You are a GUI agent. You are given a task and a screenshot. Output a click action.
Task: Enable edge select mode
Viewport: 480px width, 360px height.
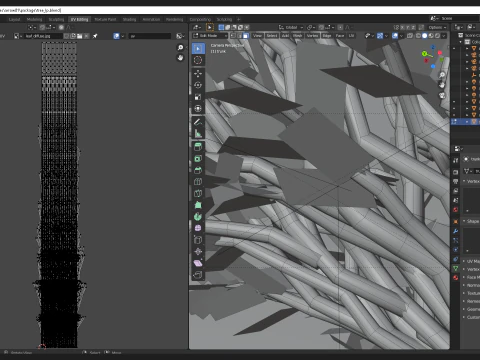[x=239, y=36]
